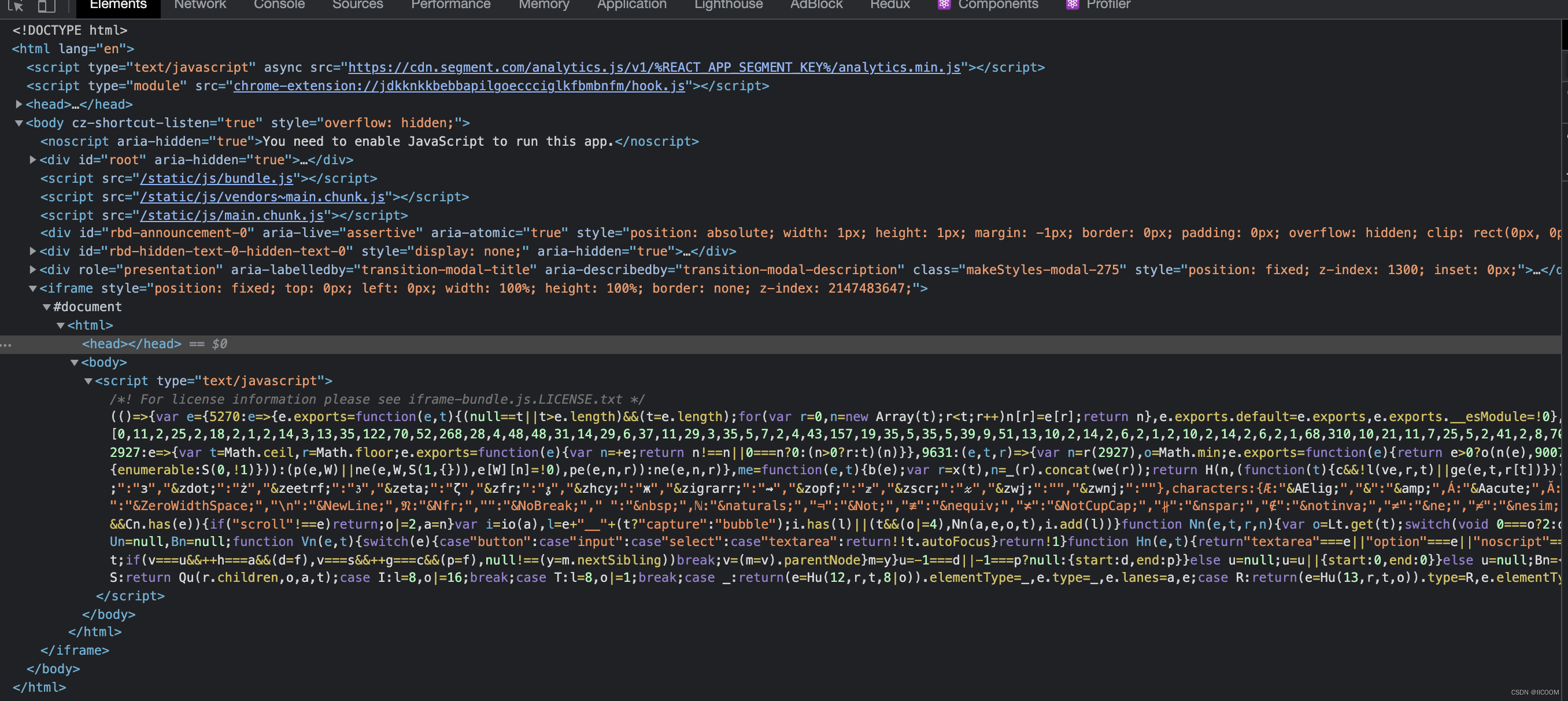Click the code line starting with {enumerable:S(0,!1)
Viewport: 1568px width, 701px height.
pyautogui.click(x=835, y=470)
